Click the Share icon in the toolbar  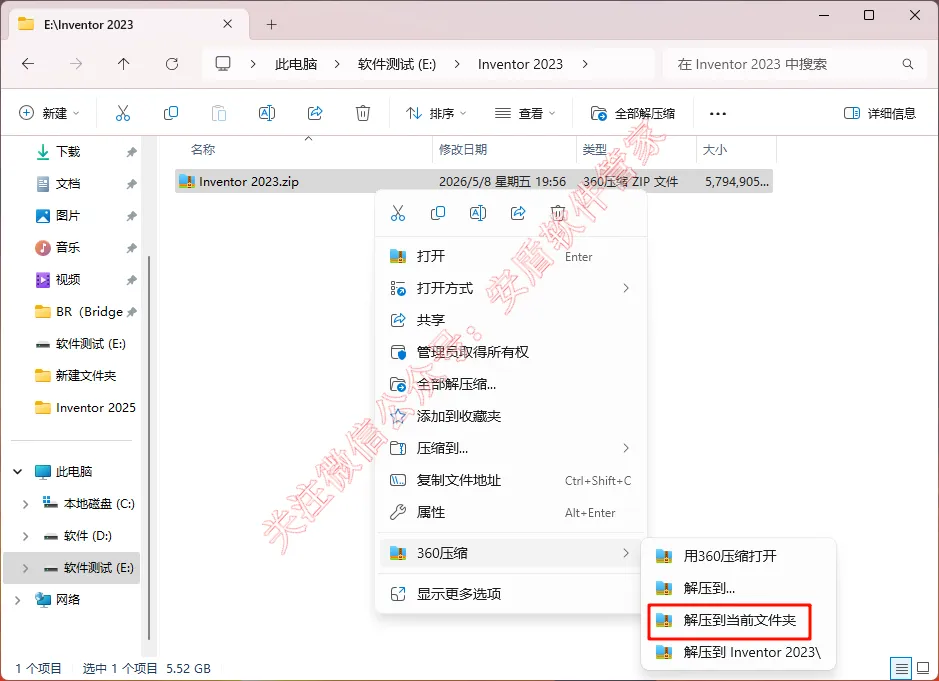(x=315, y=113)
